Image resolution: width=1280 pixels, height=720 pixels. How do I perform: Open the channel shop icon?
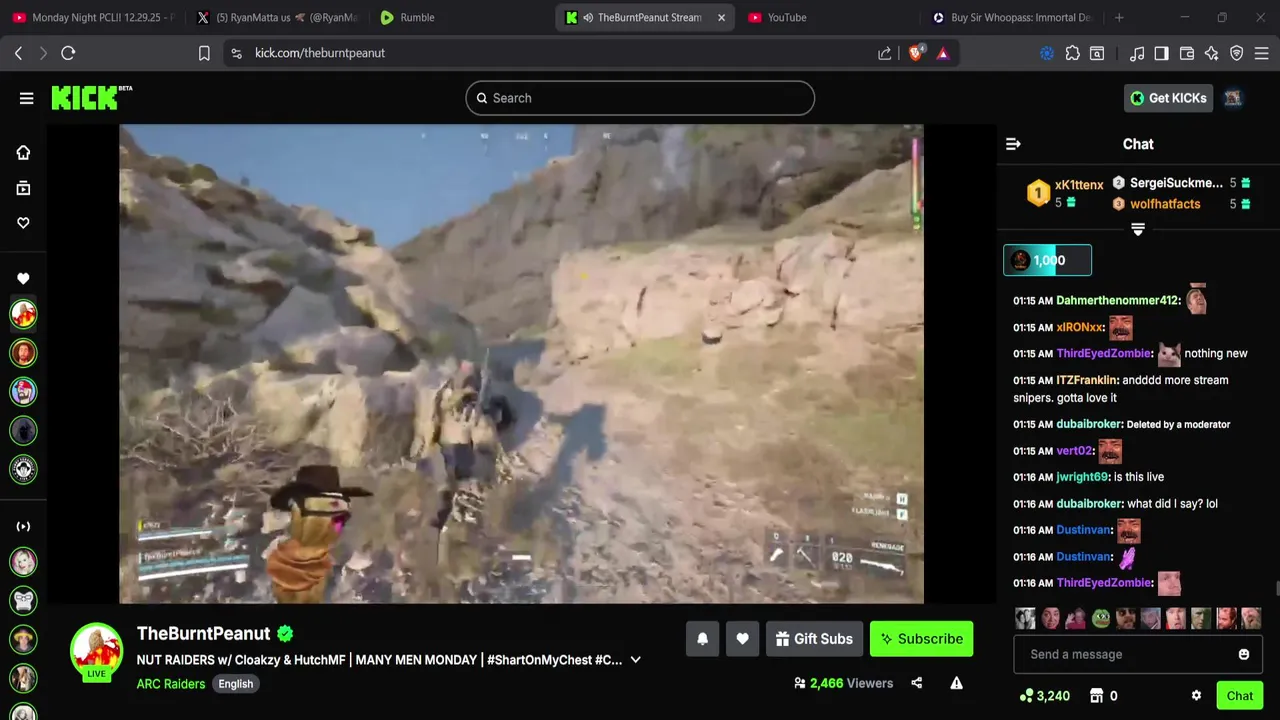(x=1096, y=696)
